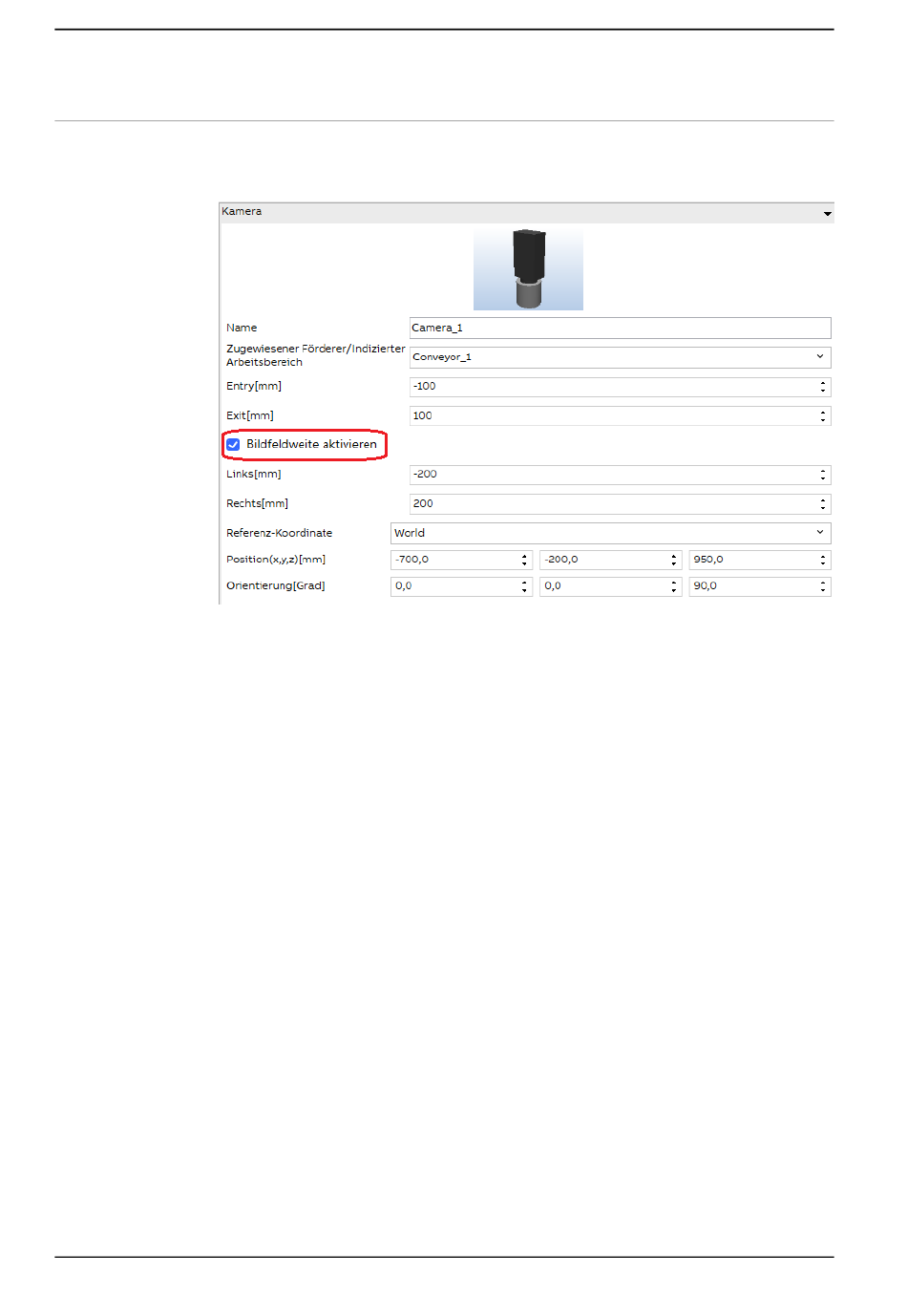The image size is (907, 1316).
Task: Adjust Position x spinner arrows
Action: (x=525, y=560)
